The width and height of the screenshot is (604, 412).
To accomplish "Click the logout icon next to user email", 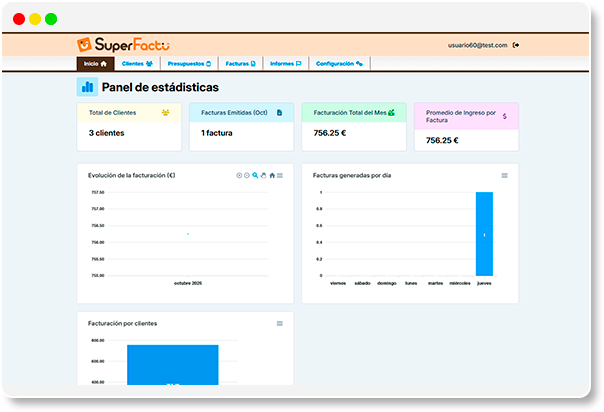I will coord(516,45).
